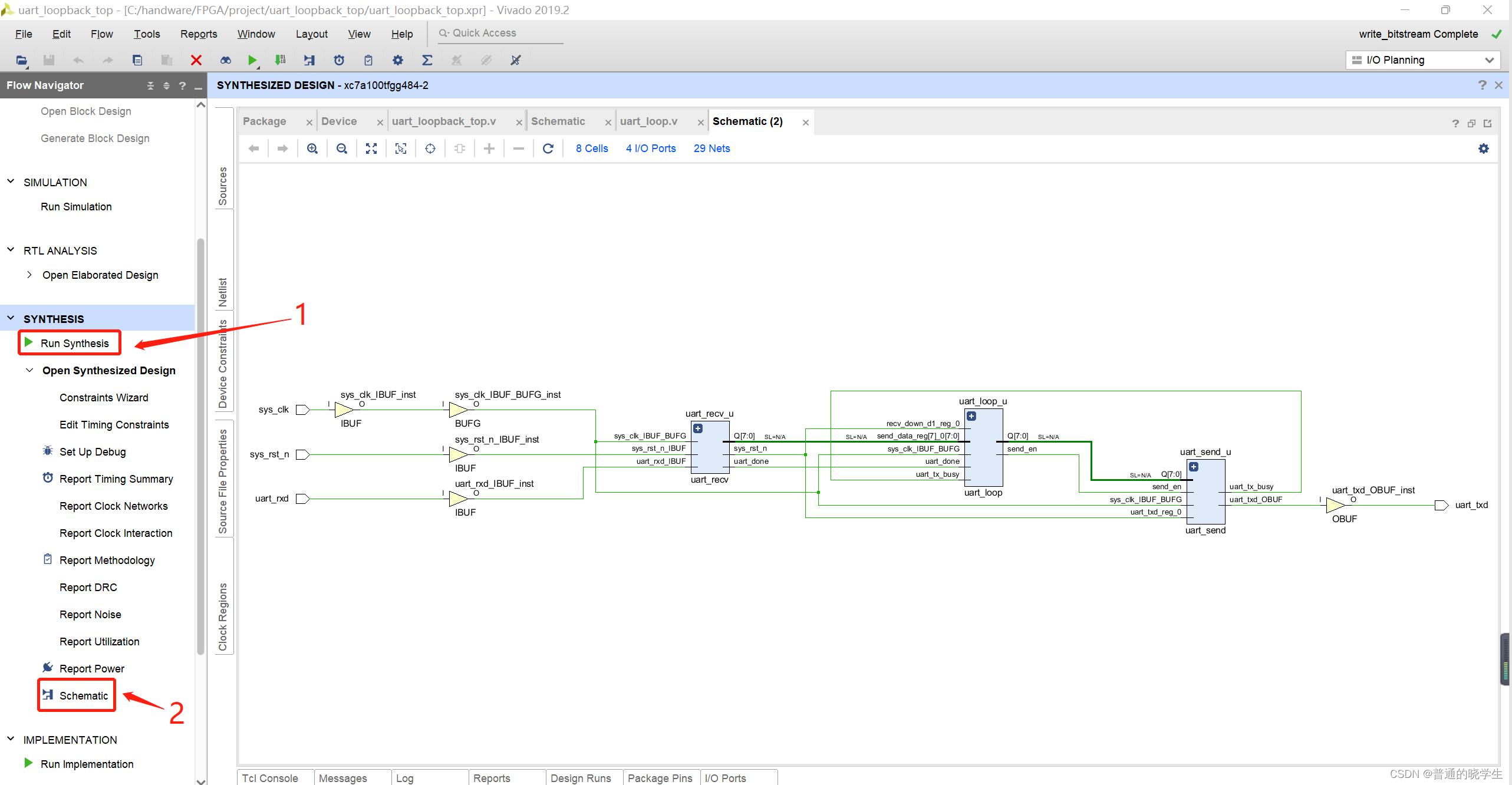The height and width of the screenshot is (785, 1512).
Task: Switch to the uart_loopback_top.v tab
Action: (x=444, y=121)
